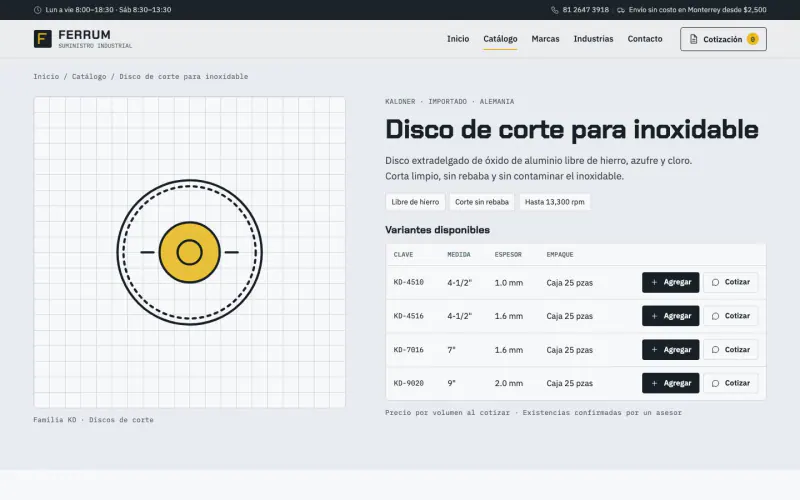Go to the Inicio nav item
This screenshot has height=500, width=800.
tap(458, 39)
